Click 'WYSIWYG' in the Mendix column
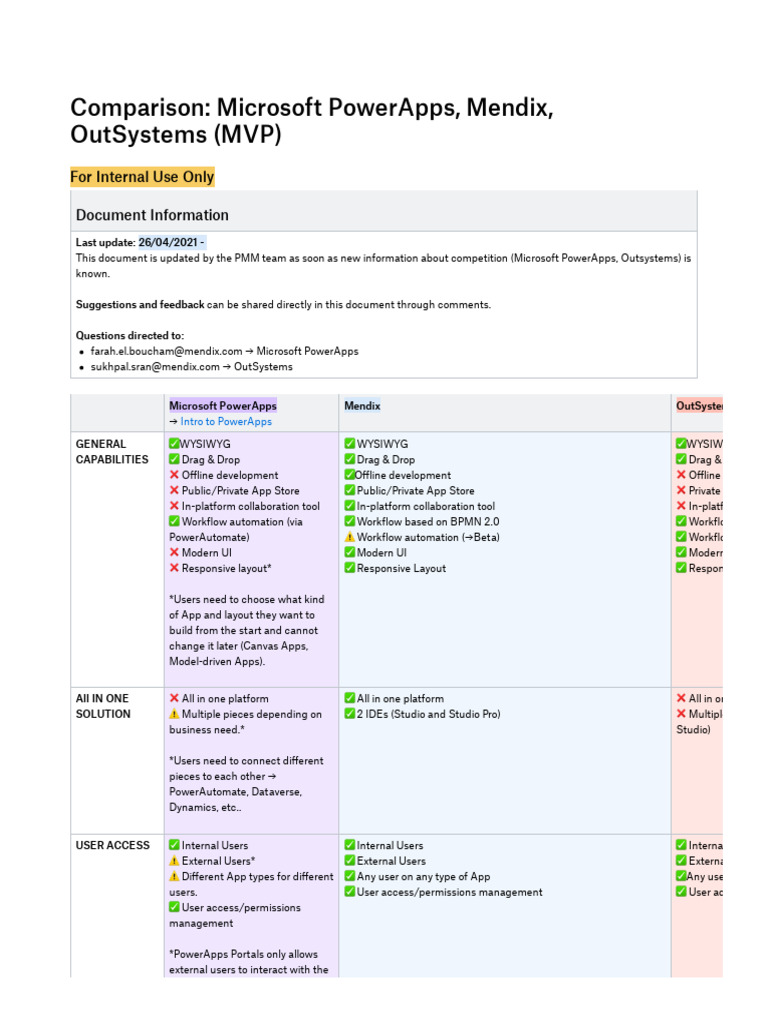Screen dimensions: 768x1024 [382, 444]
